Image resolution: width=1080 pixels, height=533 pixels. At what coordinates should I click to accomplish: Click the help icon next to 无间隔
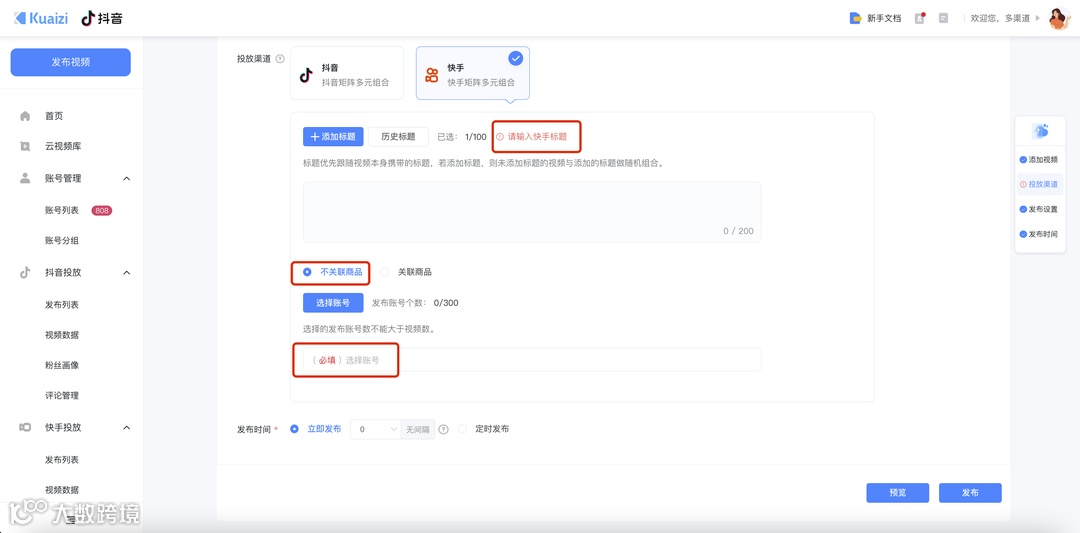(x=444, y=429)
